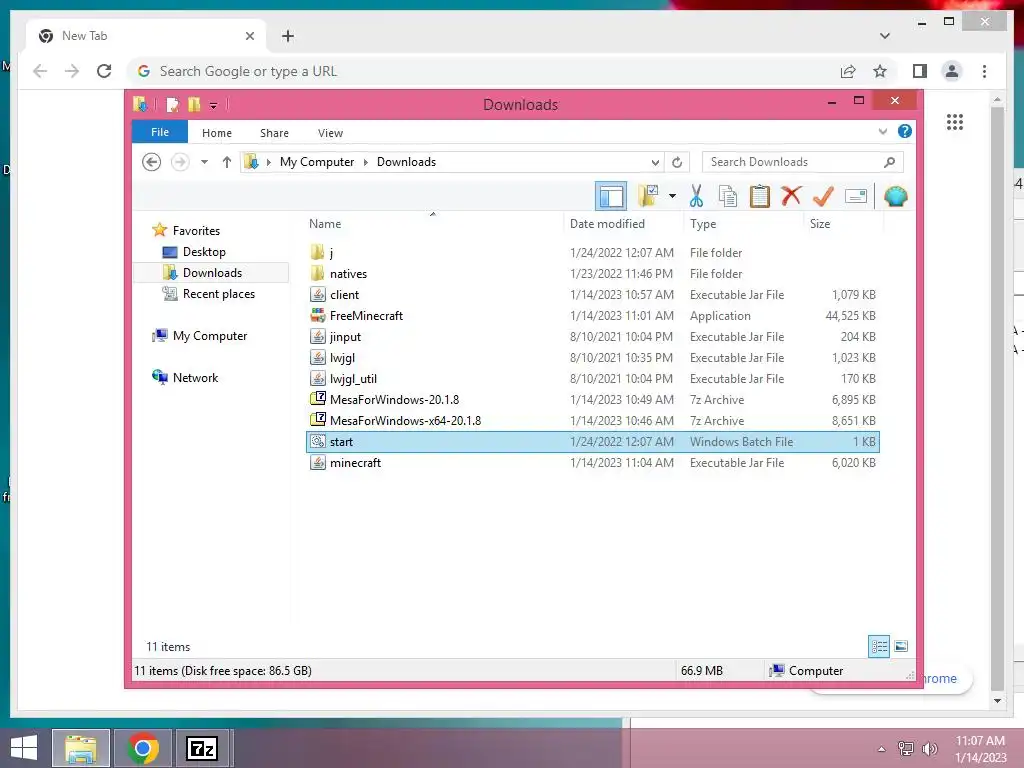Open Chrome three-dot menu
This screenshot has height=768, width=1024.
[984, 71]
